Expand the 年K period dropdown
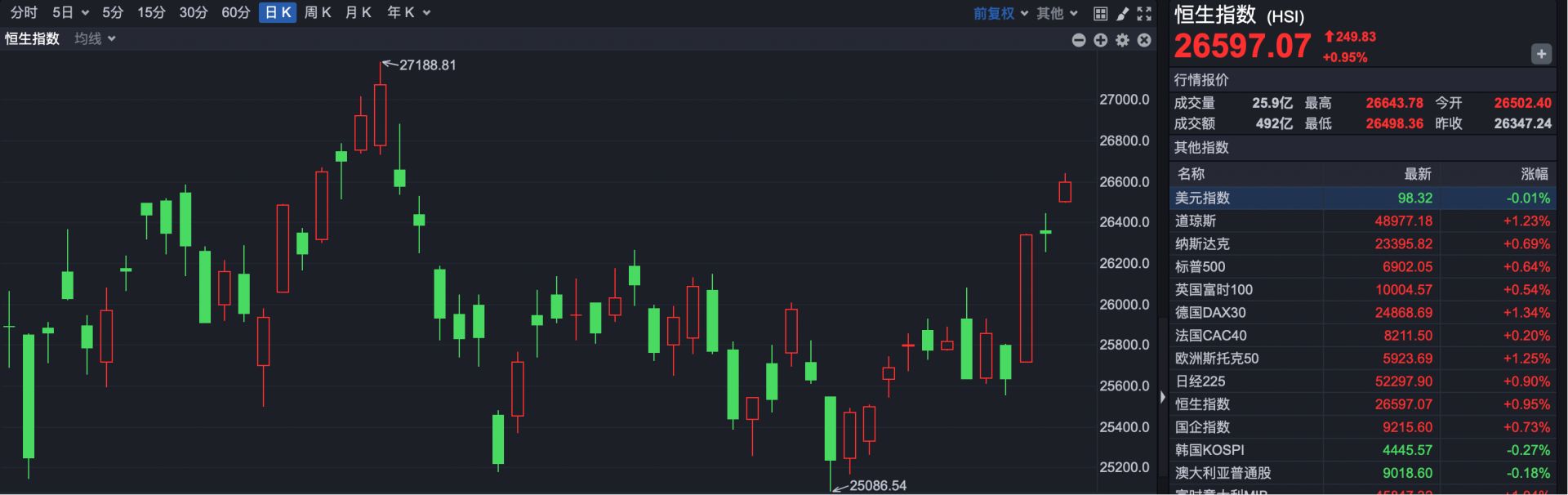Image resolution: width=1568 pixels, height=495 pixels. click(x=408, y=12)
